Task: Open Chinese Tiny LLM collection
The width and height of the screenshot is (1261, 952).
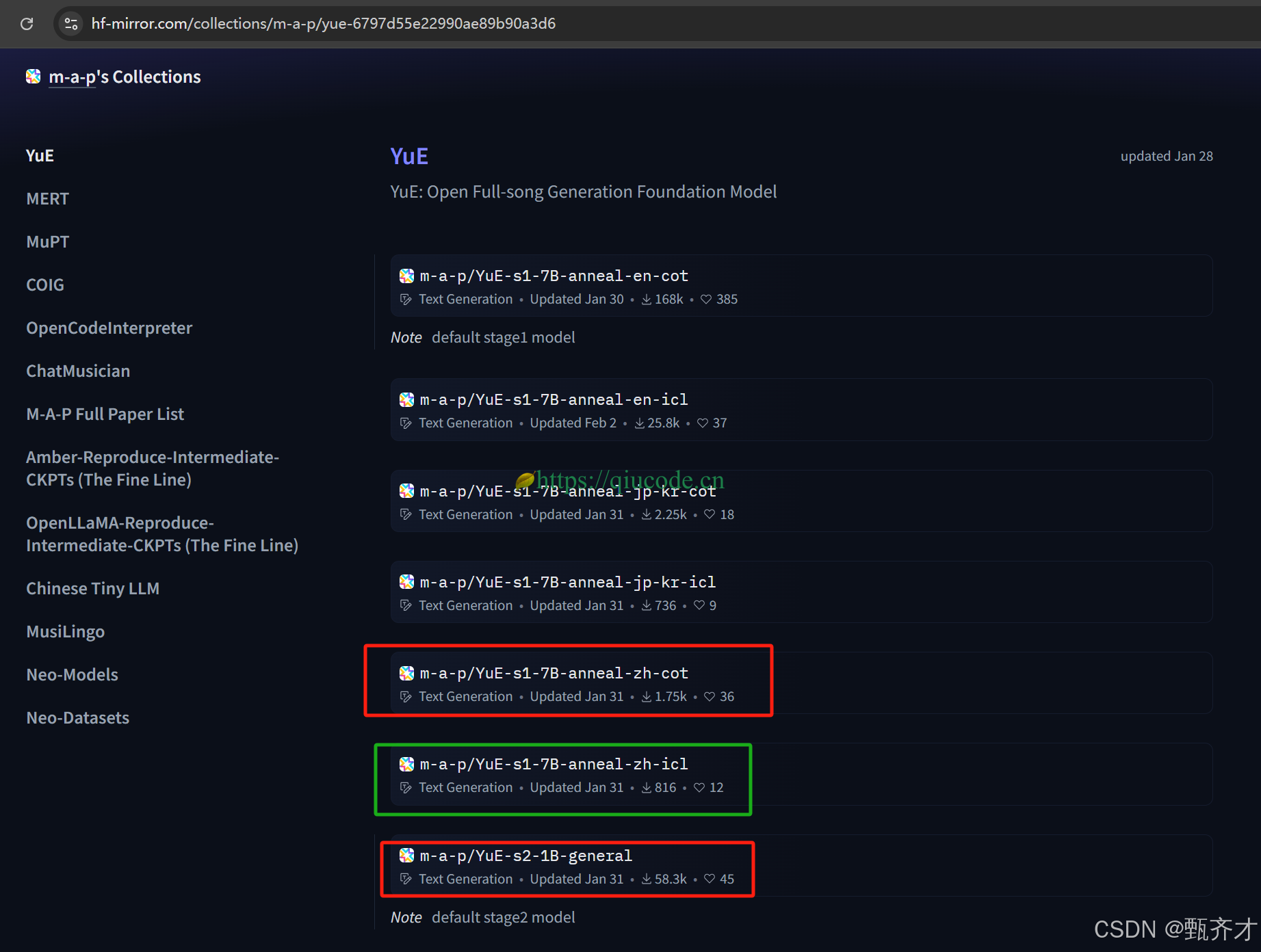Action: point(92,589)
